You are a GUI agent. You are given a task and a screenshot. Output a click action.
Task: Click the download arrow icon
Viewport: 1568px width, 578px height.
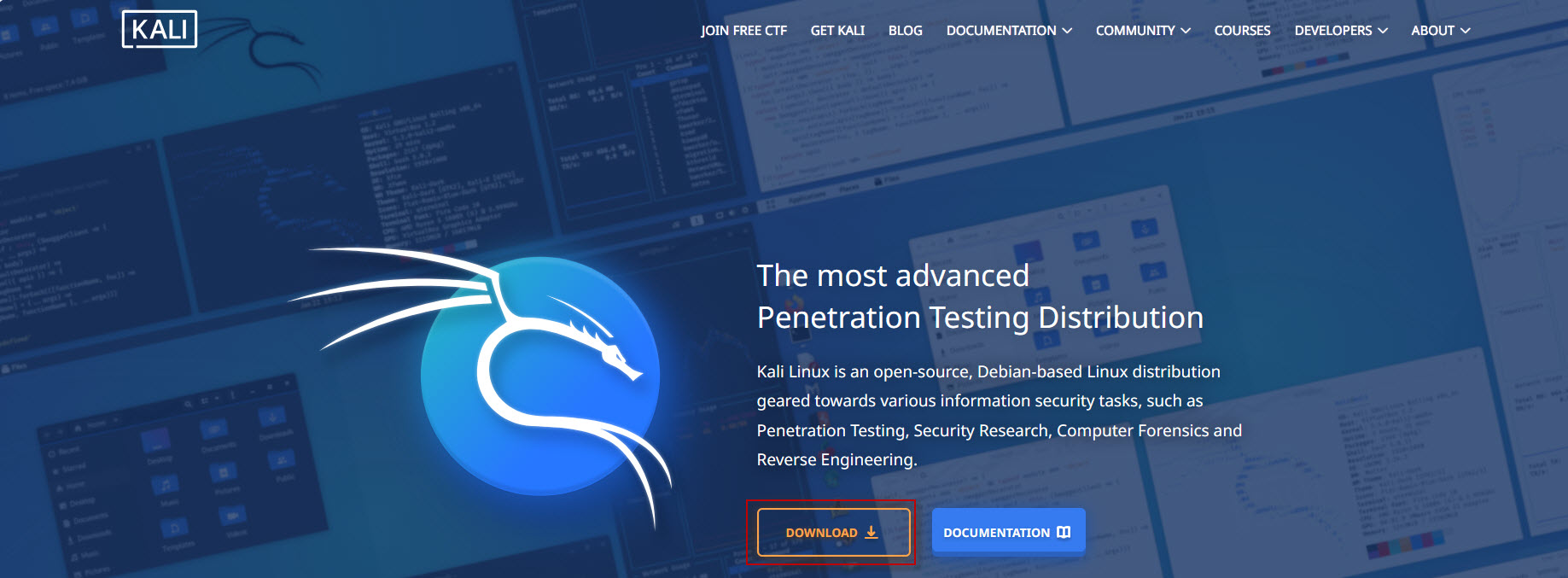tap(871, 532)
